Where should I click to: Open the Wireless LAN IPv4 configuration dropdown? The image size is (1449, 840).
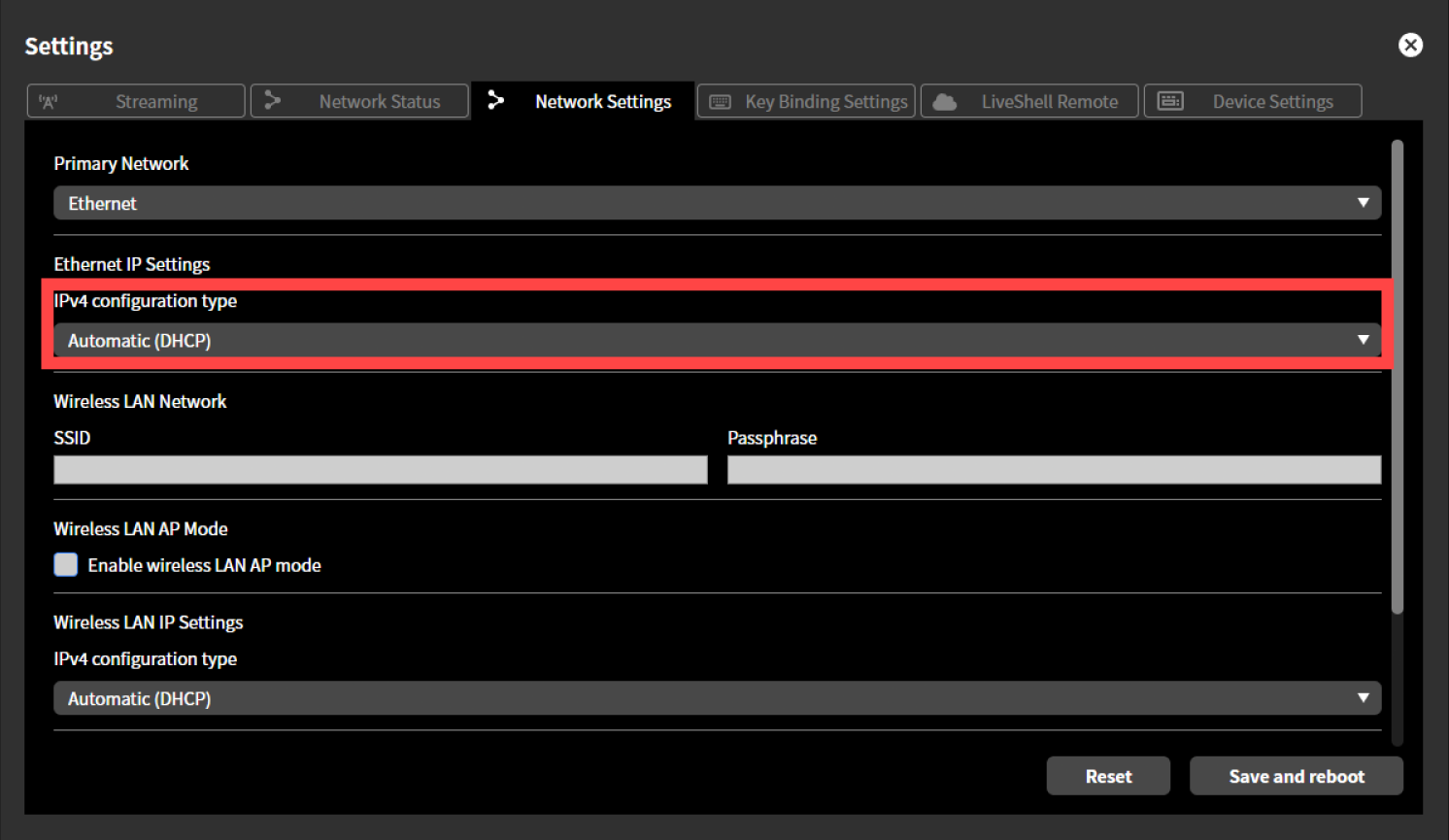point(717,697)
